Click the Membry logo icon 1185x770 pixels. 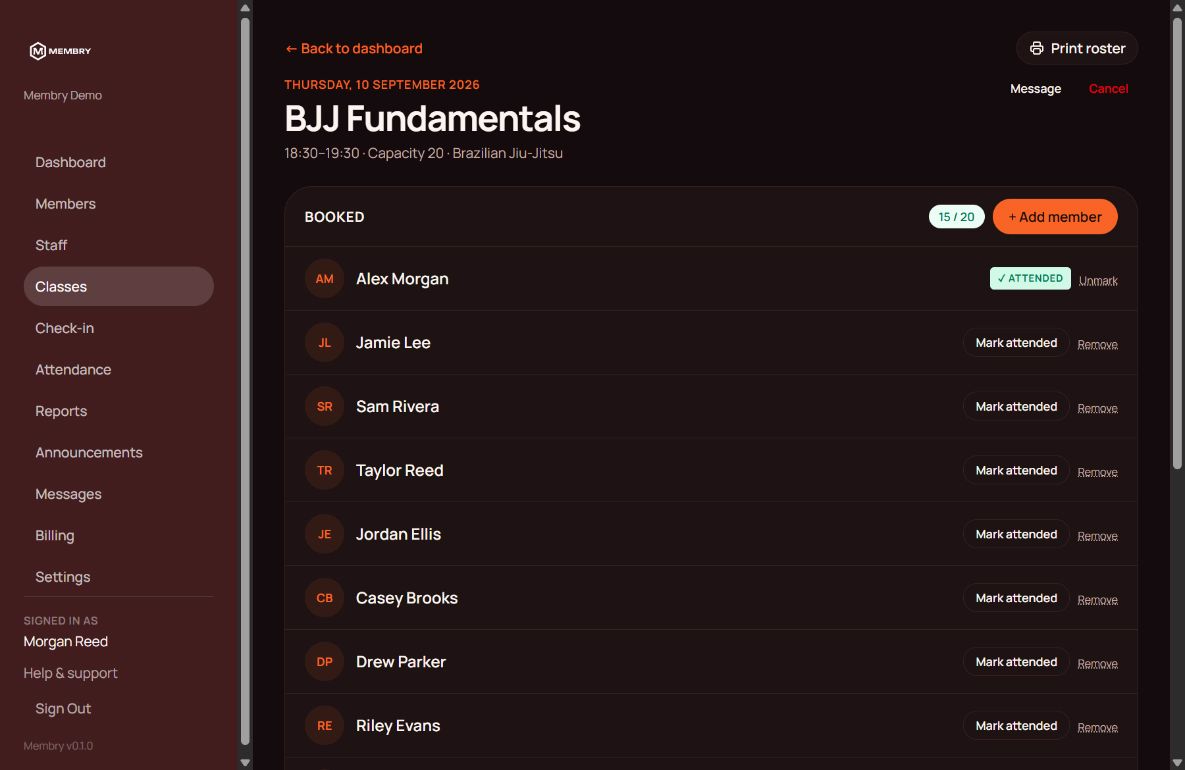point(38,51)
